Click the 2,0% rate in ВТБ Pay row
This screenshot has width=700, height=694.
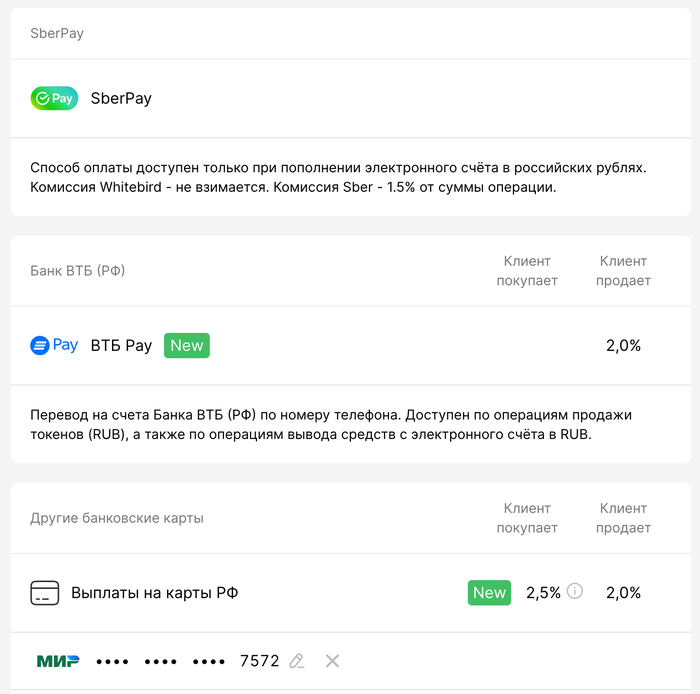(623, 346)
